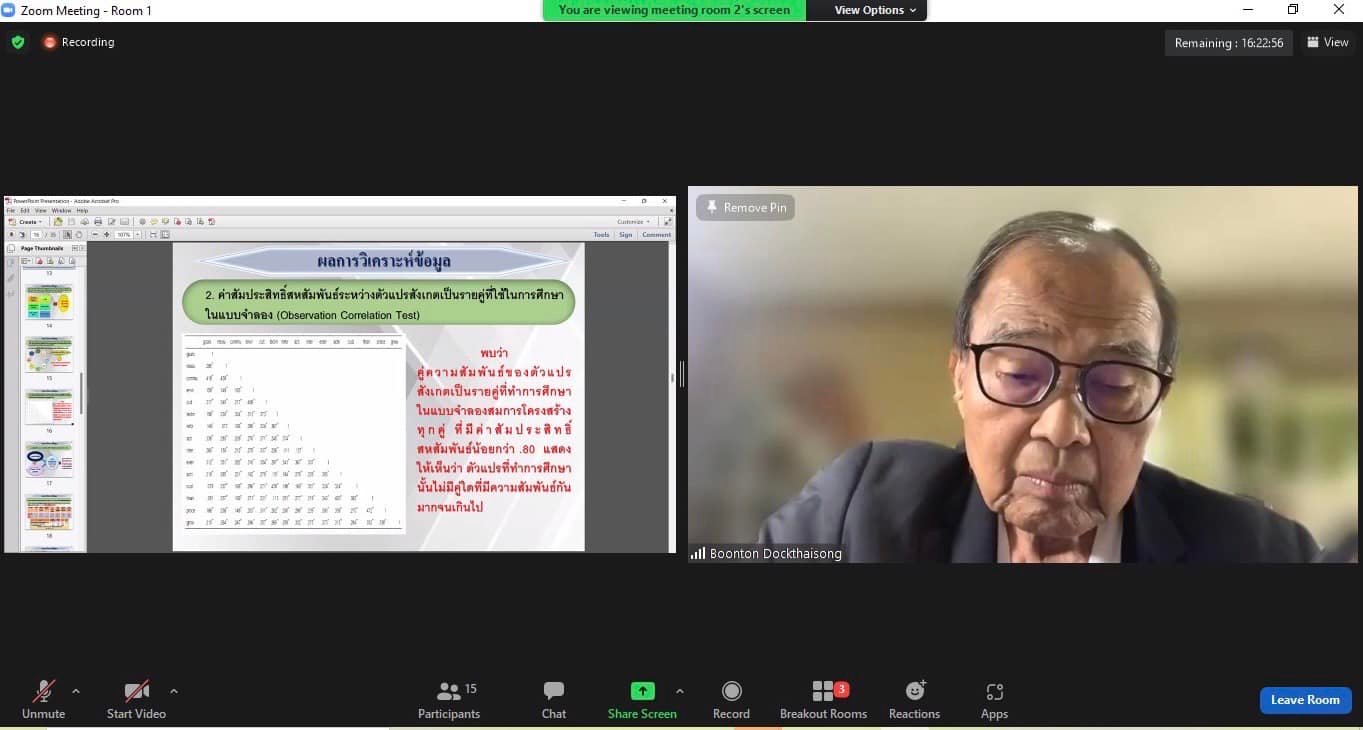The image size is (1363, 730).
Task: Open the Apps panel
Action: tap(994, 700)
